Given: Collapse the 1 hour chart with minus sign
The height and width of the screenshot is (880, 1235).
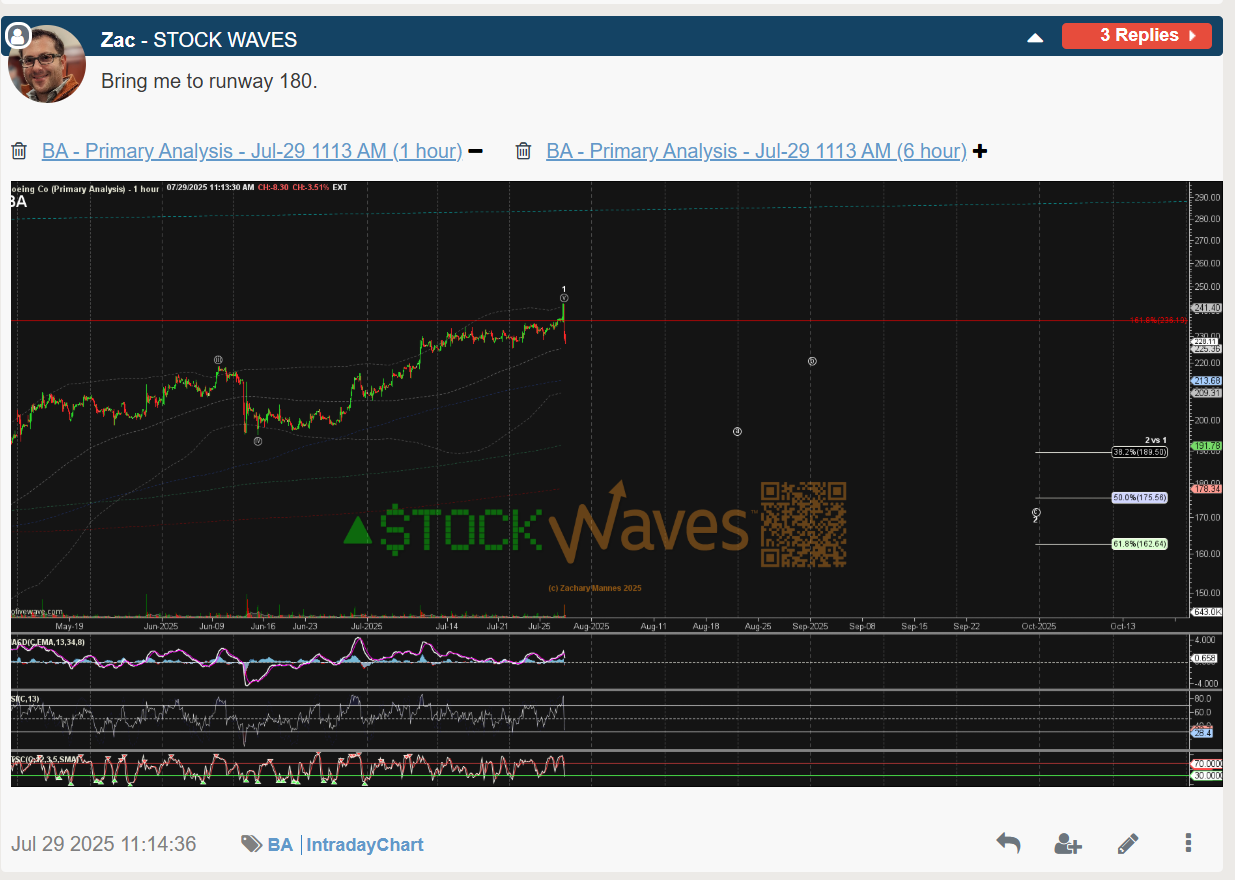Looking at the screenshot, I should [x=475, y=151].
